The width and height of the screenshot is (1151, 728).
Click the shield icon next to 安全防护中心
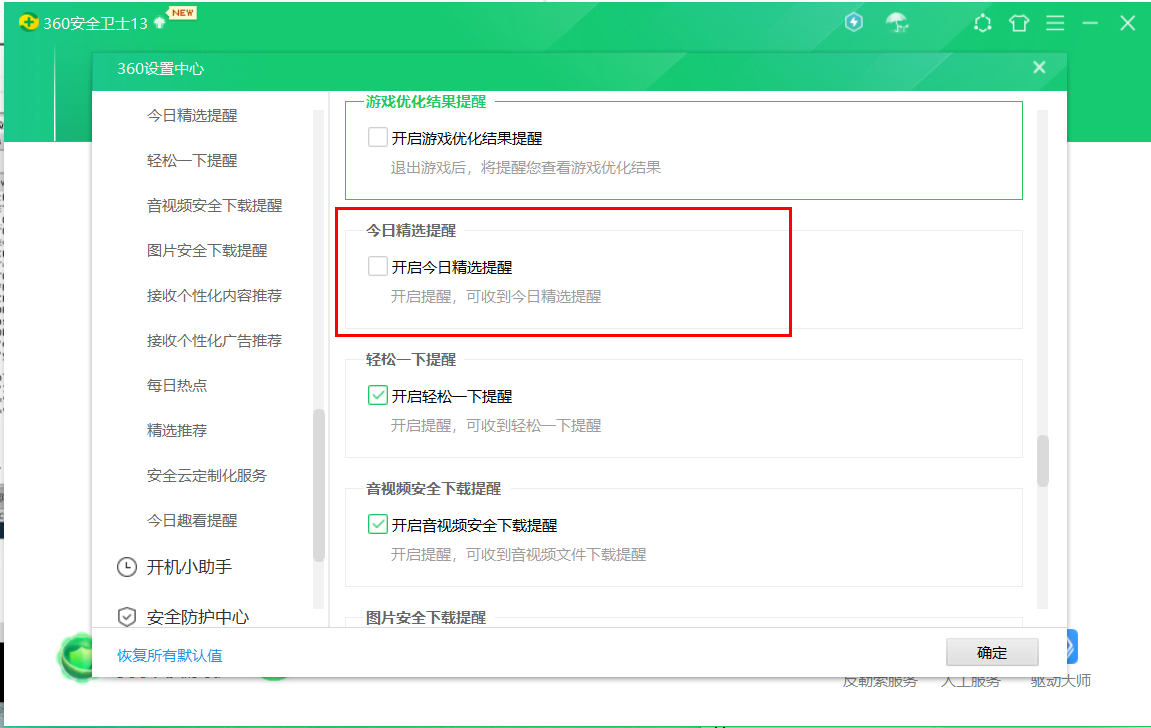coord(126,617)
